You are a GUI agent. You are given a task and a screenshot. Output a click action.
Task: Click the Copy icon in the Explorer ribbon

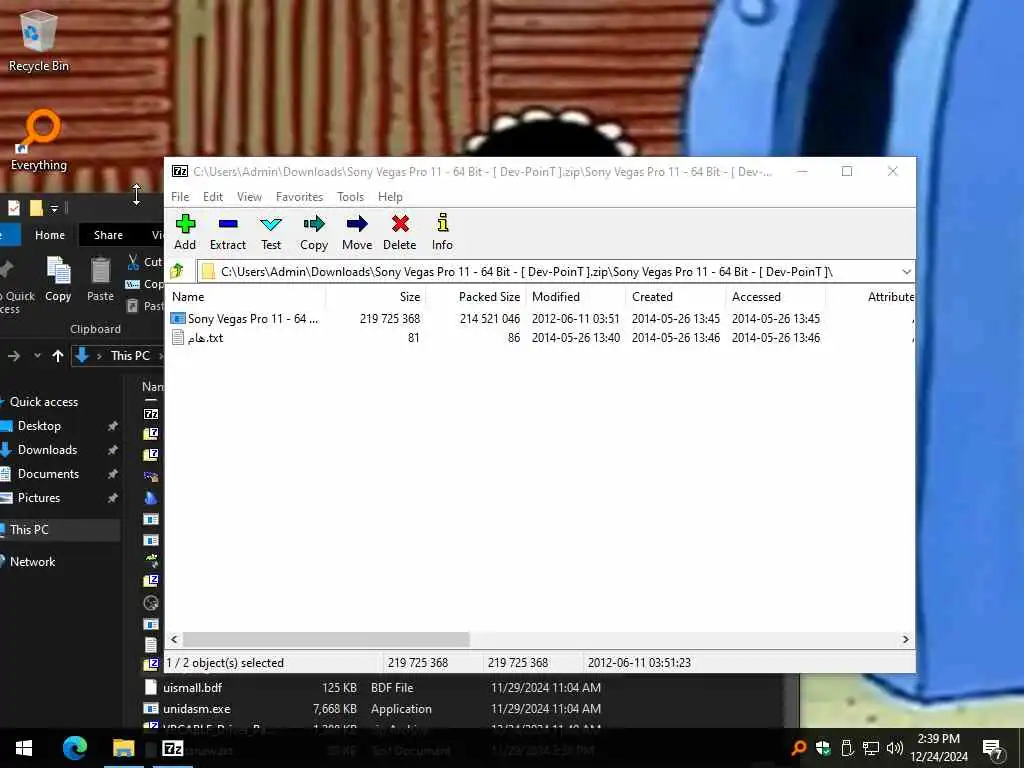click(x=58, y=279)
